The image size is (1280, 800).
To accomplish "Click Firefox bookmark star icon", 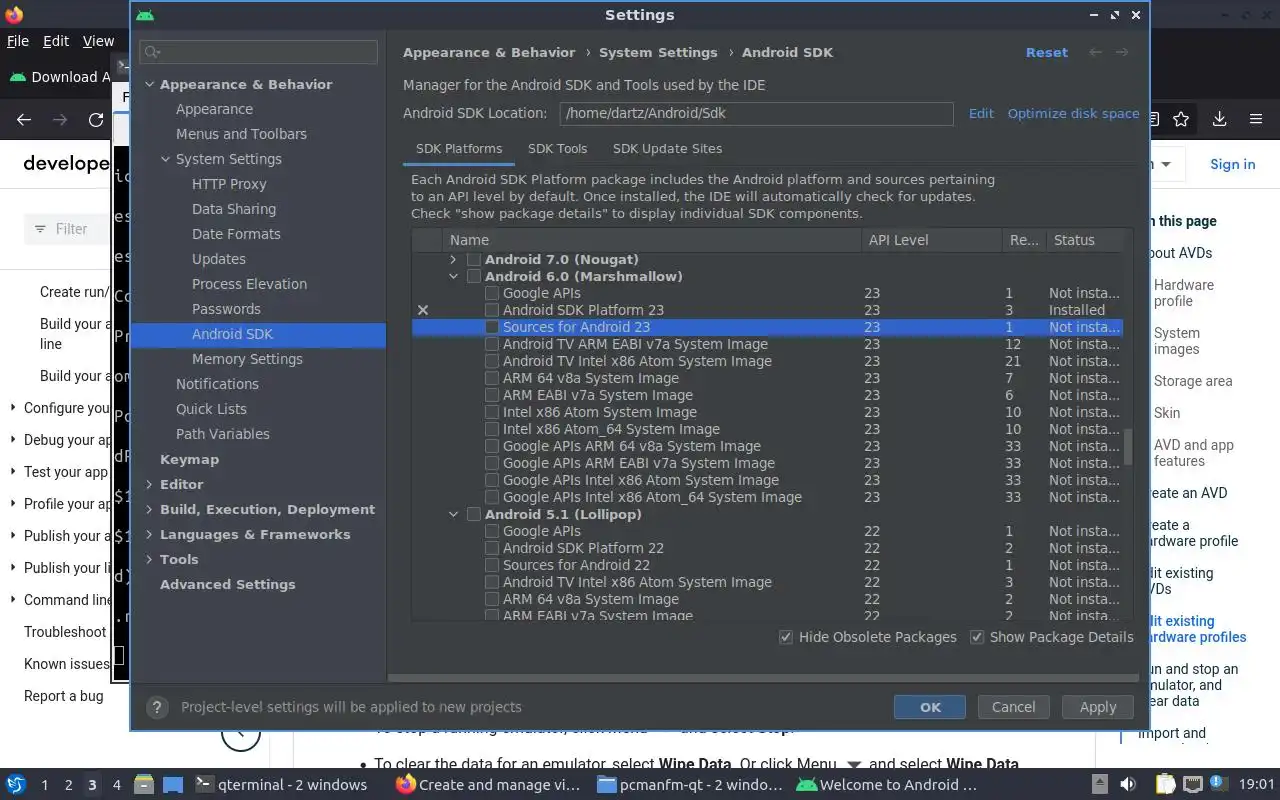I will click(1181, 119).
